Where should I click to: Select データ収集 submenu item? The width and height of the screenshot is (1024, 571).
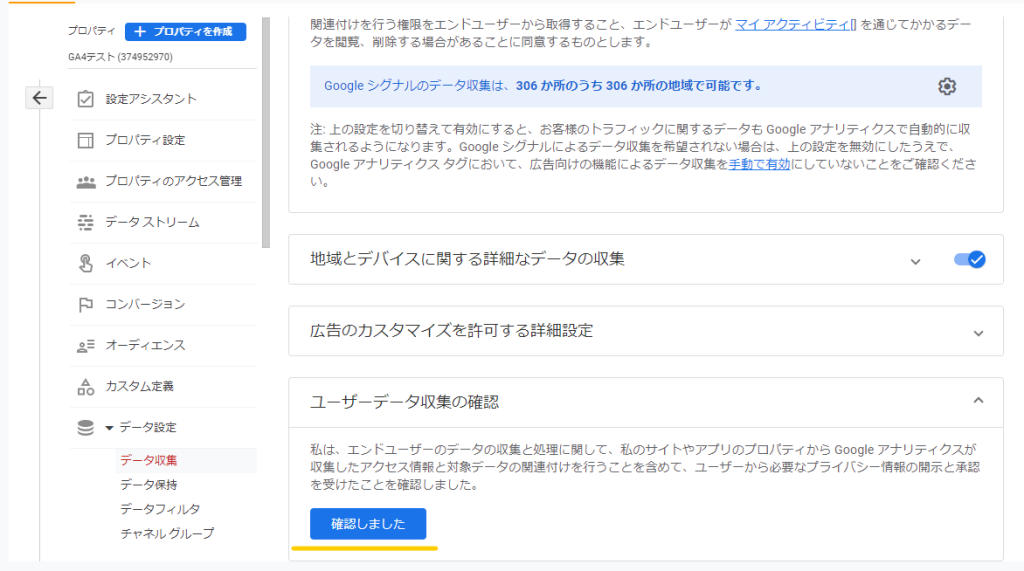tap(148, 461)
